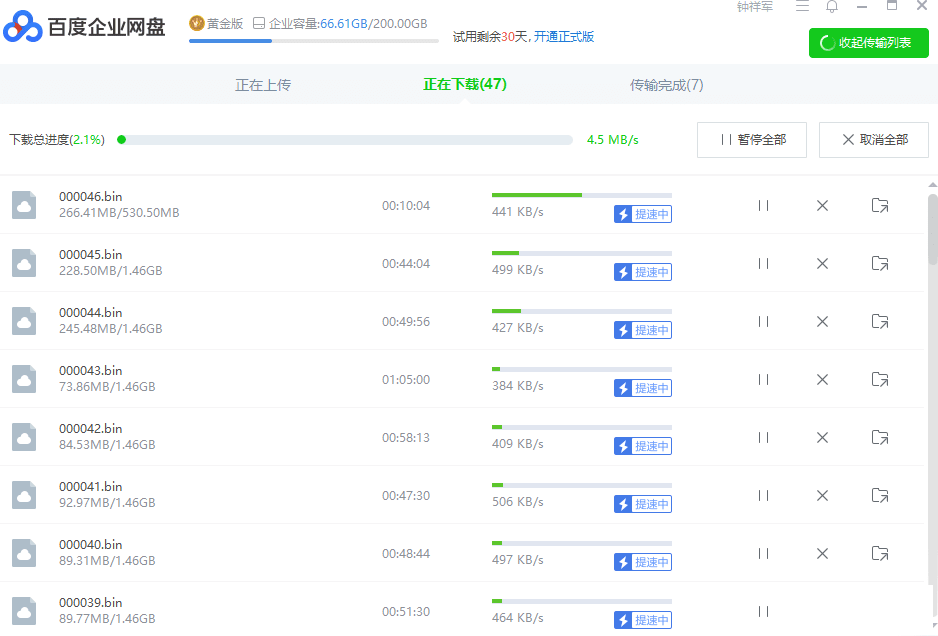Click file name 000040.bin

[90, 545]
